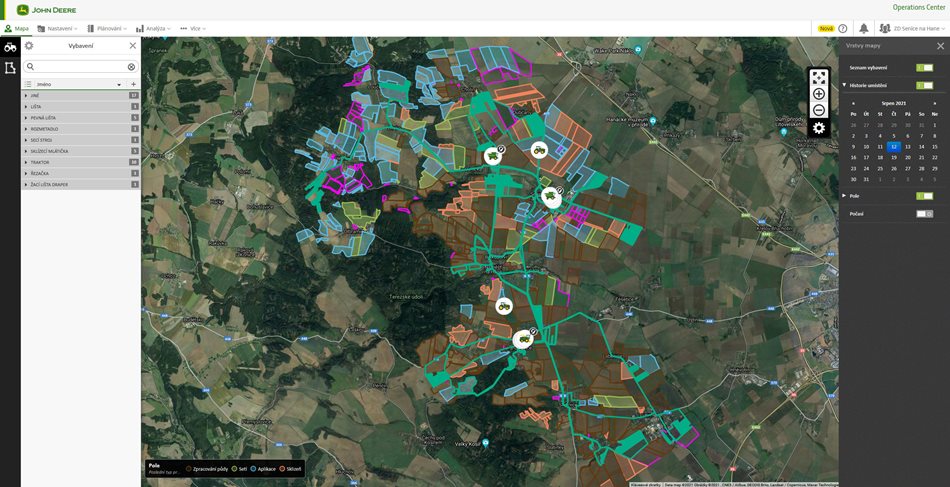Open the Více menu
The width and height of the screenshot is (950, 487).
[x=193, y=28]
